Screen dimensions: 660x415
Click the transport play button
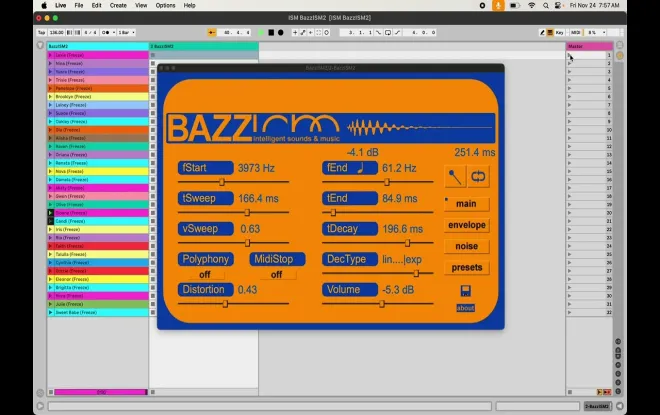[x=261, y=32]
